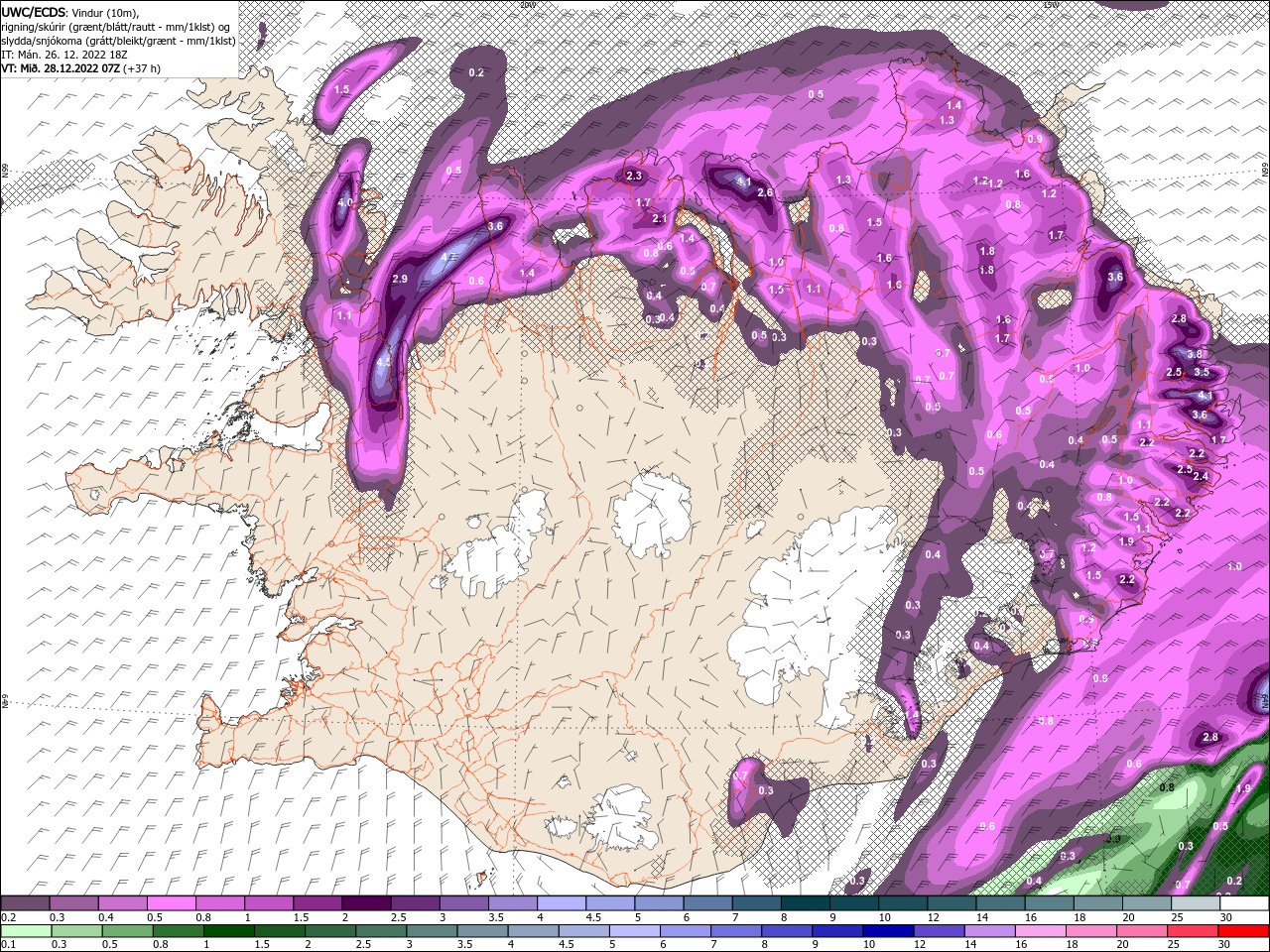The image size is (1270, 952).
Task: Click the dark mauve swatch between 0.2 and 0.3, upper row
Action: tap(26, 903)
